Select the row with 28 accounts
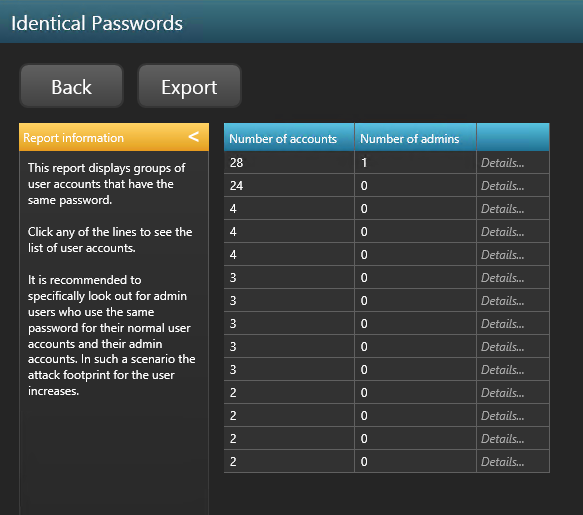Image resolution: width=583 pixels, height=515 pixels. (387, 162)
